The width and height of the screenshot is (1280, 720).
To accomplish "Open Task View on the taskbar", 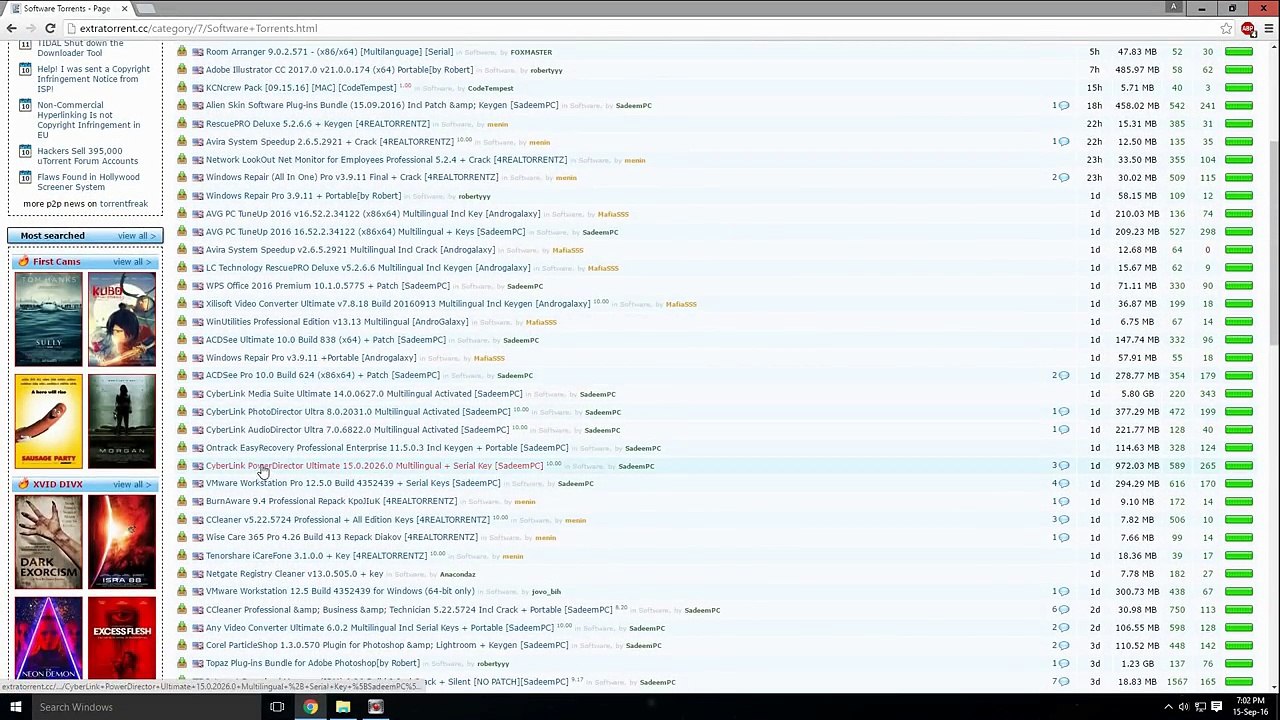I will [277, 707].
